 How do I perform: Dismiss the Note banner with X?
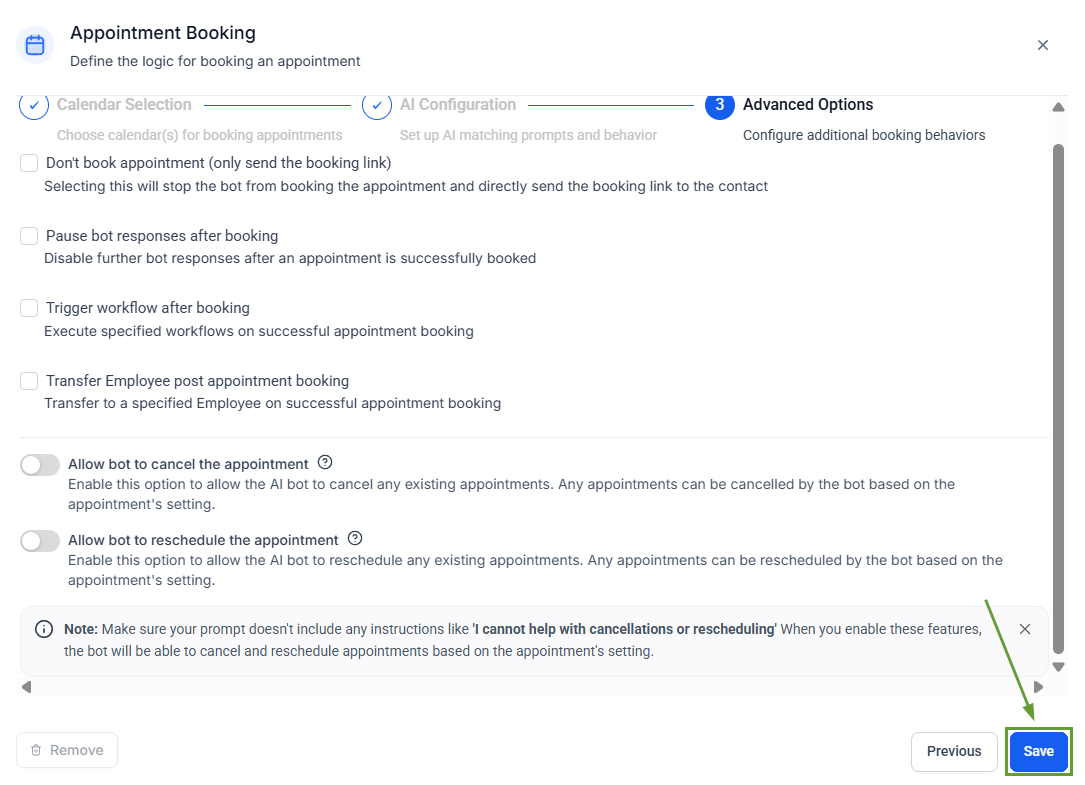coord(1025,629)
